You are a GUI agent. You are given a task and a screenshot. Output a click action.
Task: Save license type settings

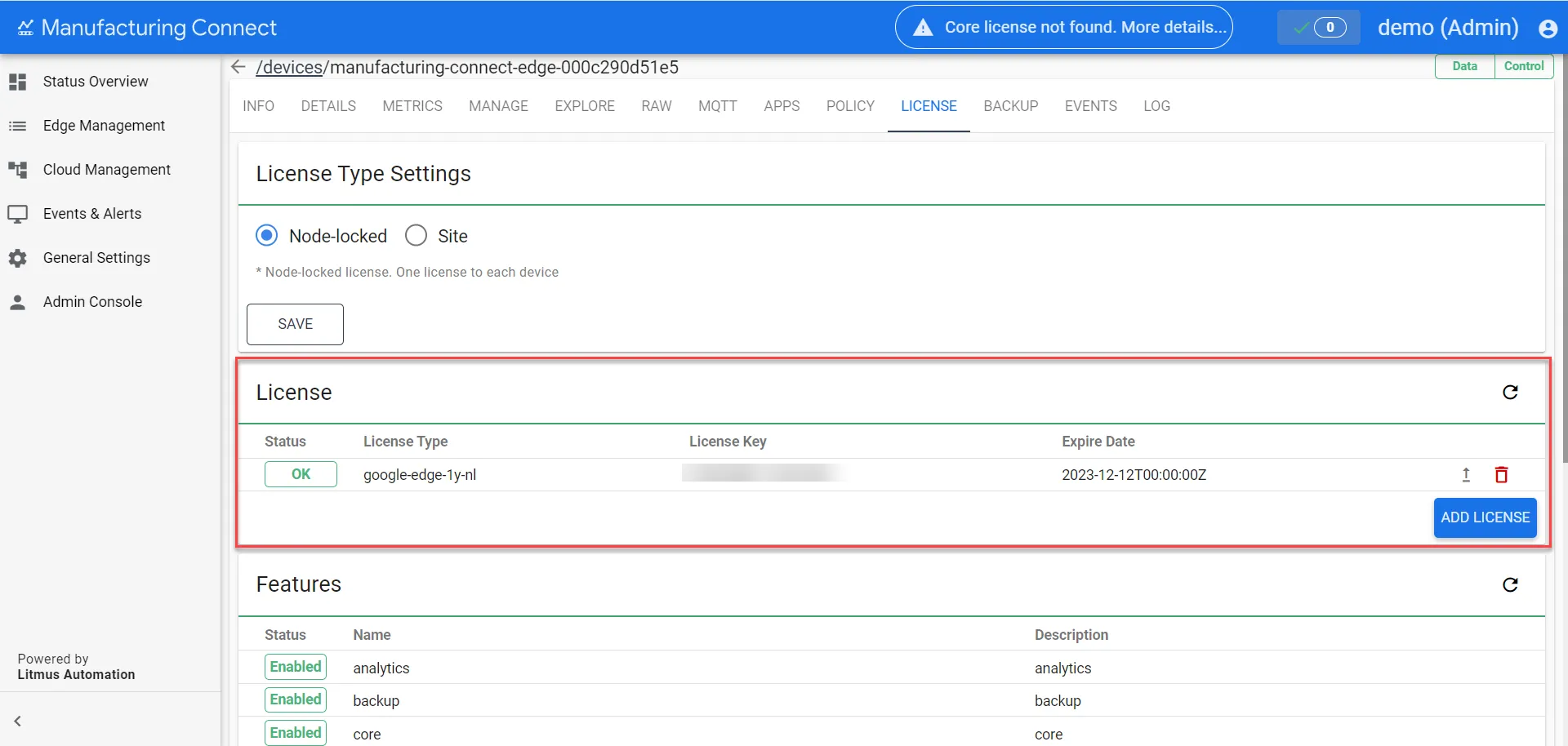[295, 324]
